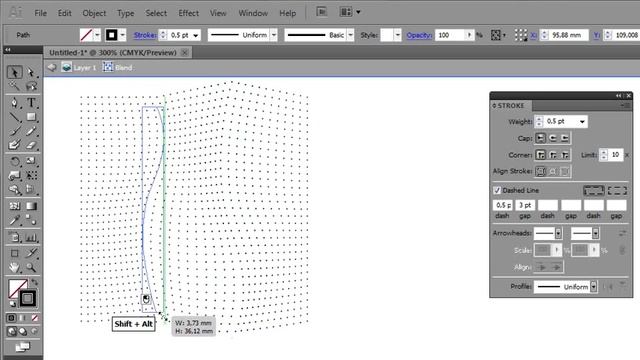Select the Rotate tool
The image size is (640, 360).
coord(15,161)
